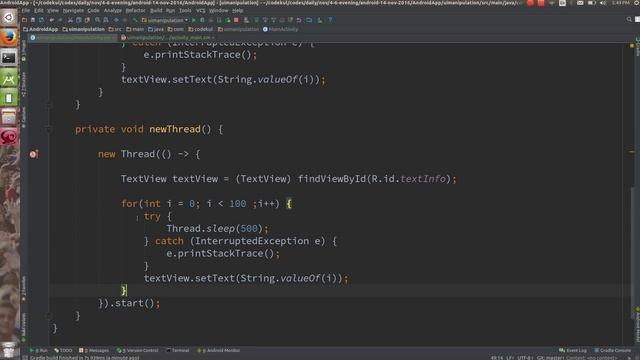Click the red Stop button in toolbar
The height and width of the screenshot is (360, 640).
click(236, 20)
